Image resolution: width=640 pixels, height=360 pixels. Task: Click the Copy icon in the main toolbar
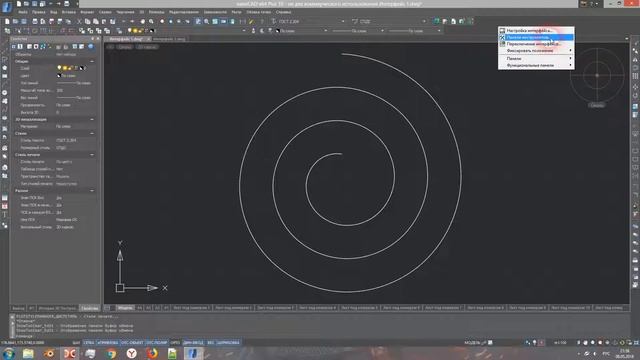pos(87,21)
